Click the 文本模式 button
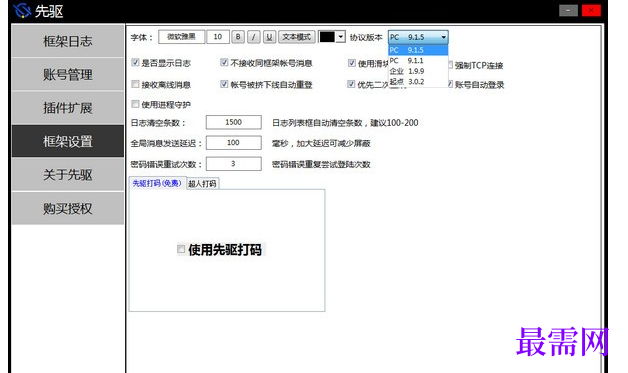The width and height of the screenshot is (628, 373). point(296,37)
